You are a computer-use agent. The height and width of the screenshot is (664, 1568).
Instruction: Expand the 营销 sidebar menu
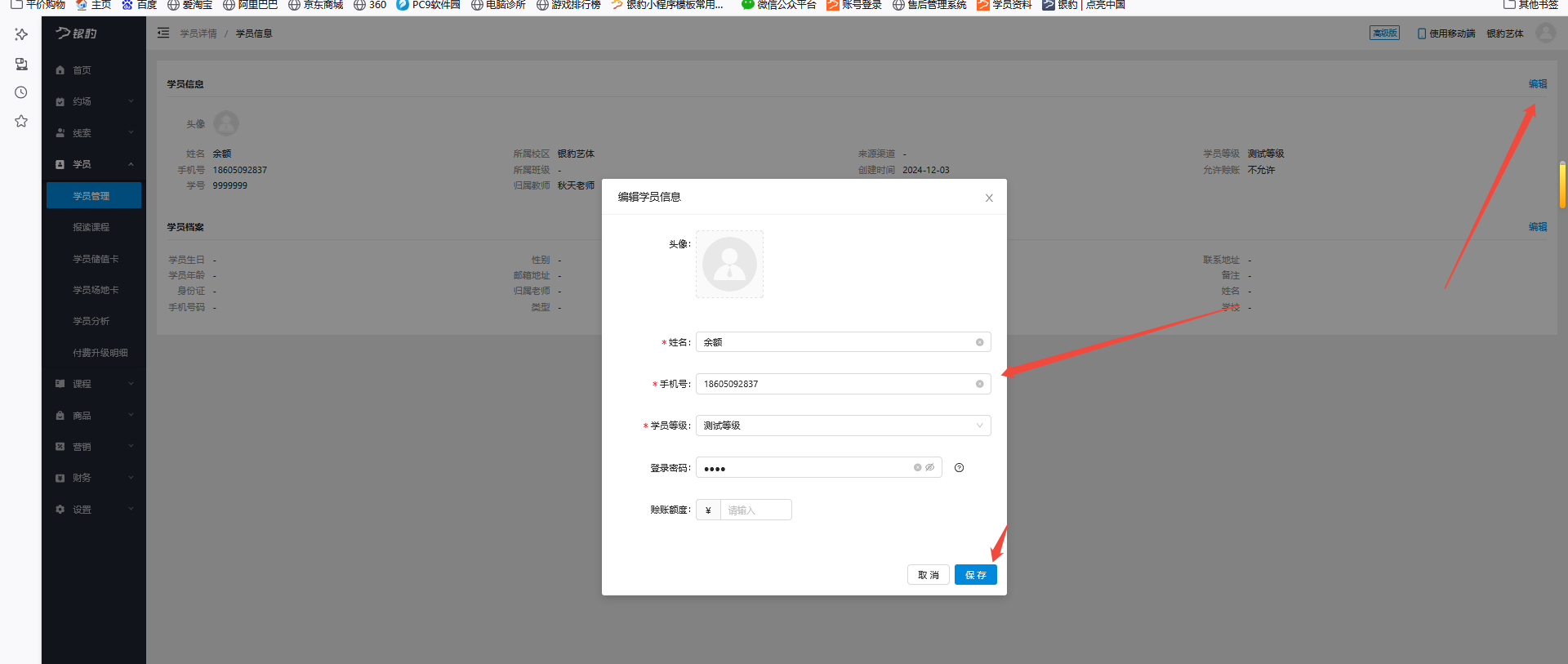coord(94,447)
